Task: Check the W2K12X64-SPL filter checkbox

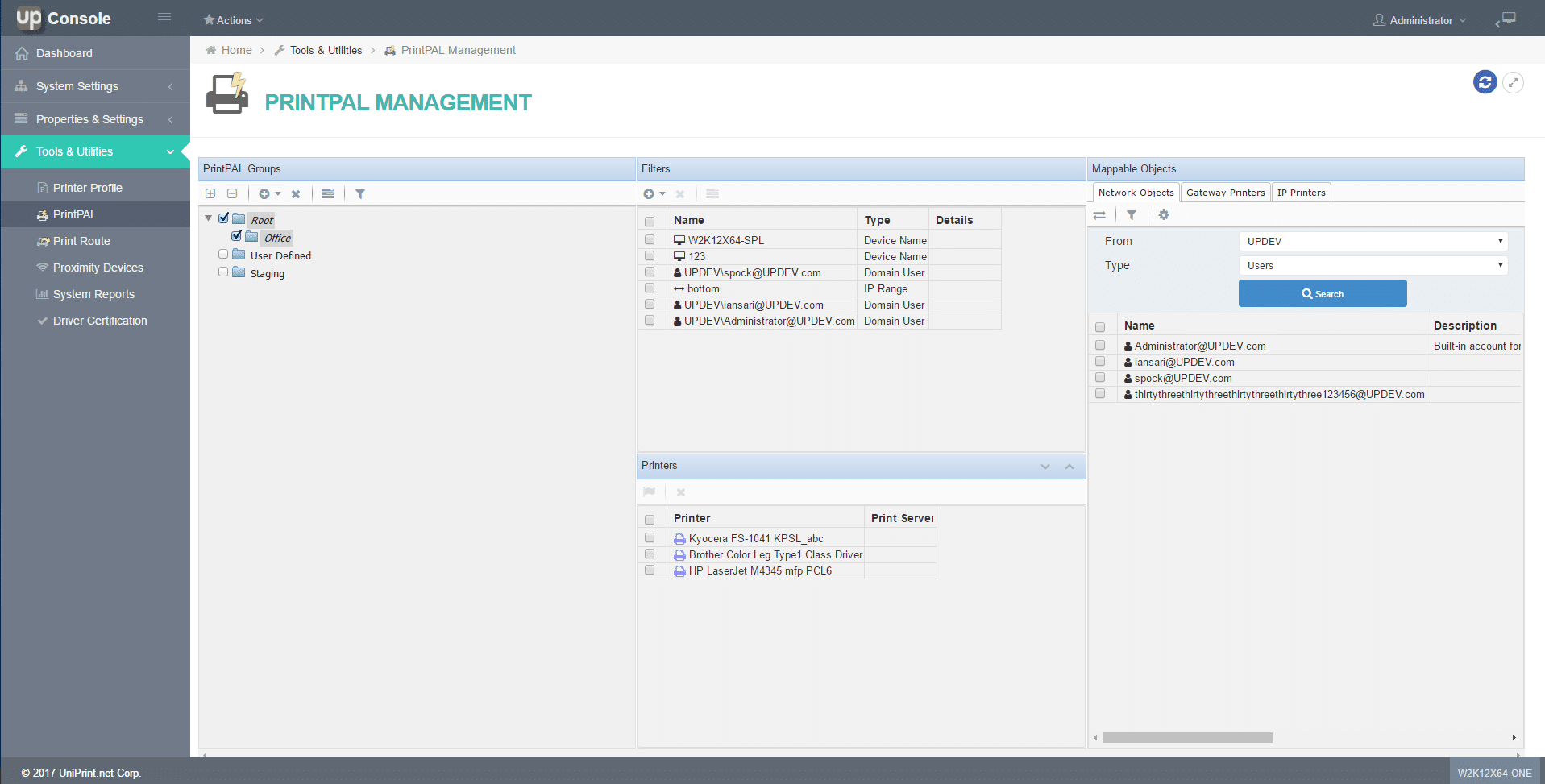Action: point(650,239)
